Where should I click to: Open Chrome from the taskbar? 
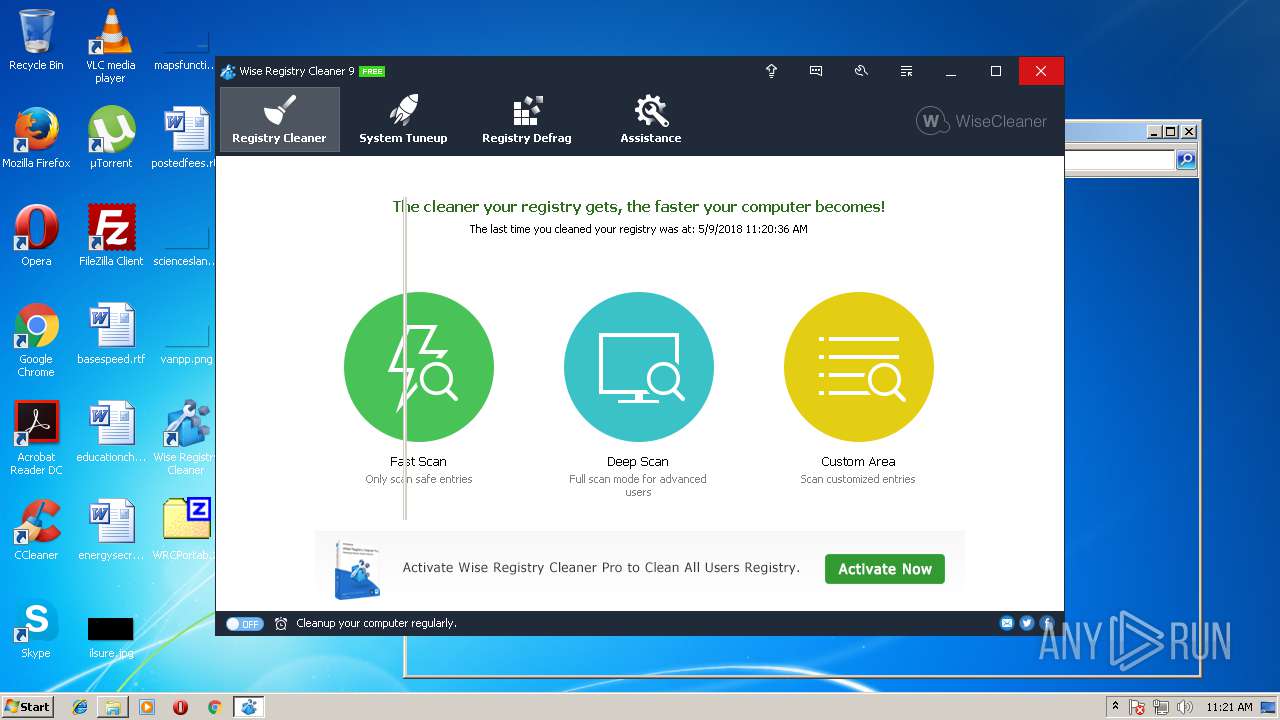(214, 707)
